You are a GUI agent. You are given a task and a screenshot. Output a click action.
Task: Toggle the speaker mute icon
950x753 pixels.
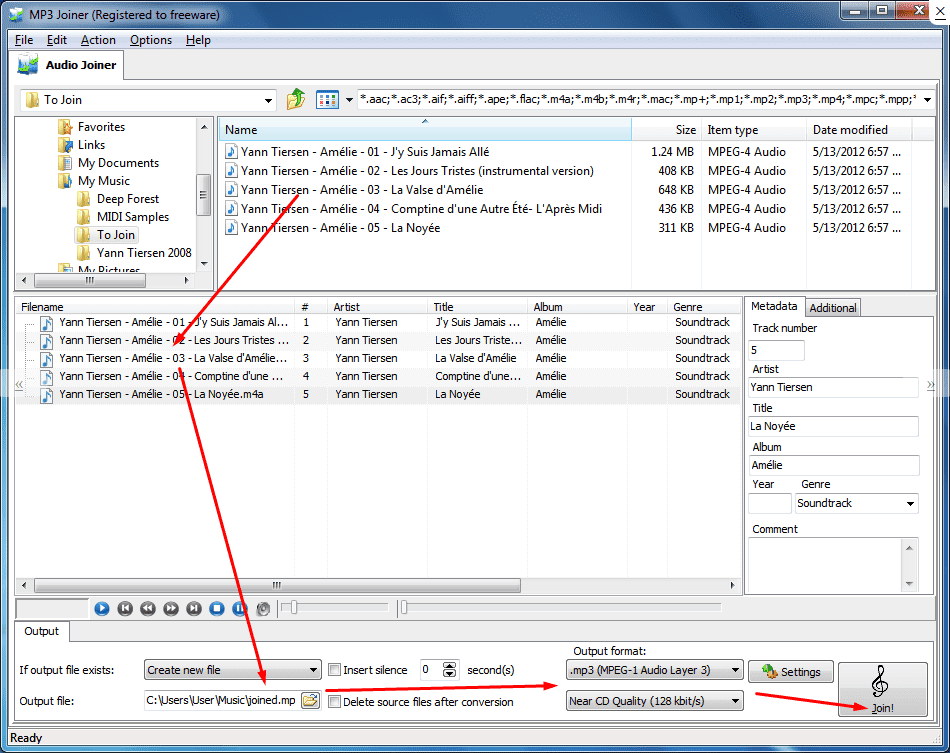pos(263,608)
